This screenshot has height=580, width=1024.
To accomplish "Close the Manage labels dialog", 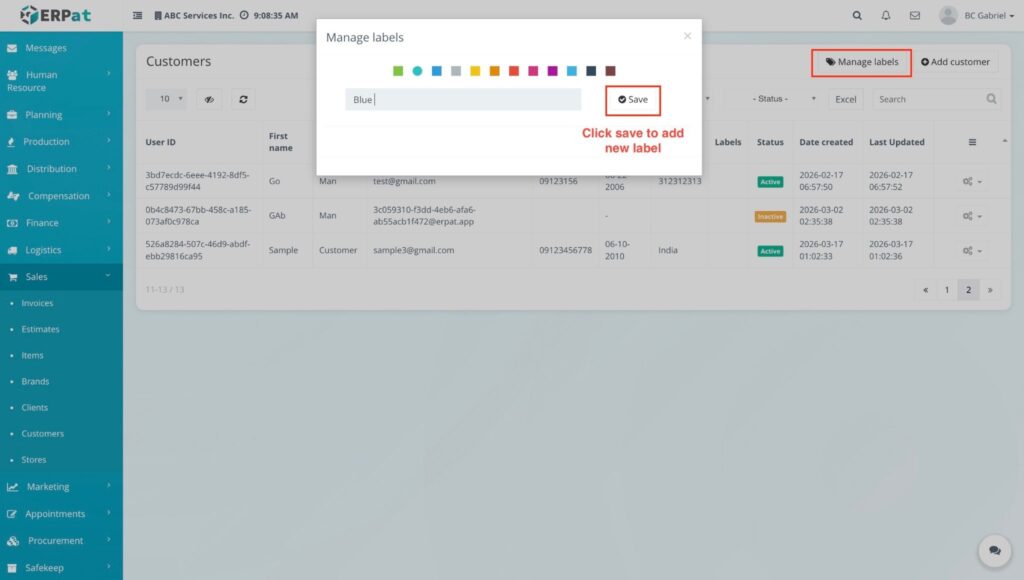I will 687,36.
